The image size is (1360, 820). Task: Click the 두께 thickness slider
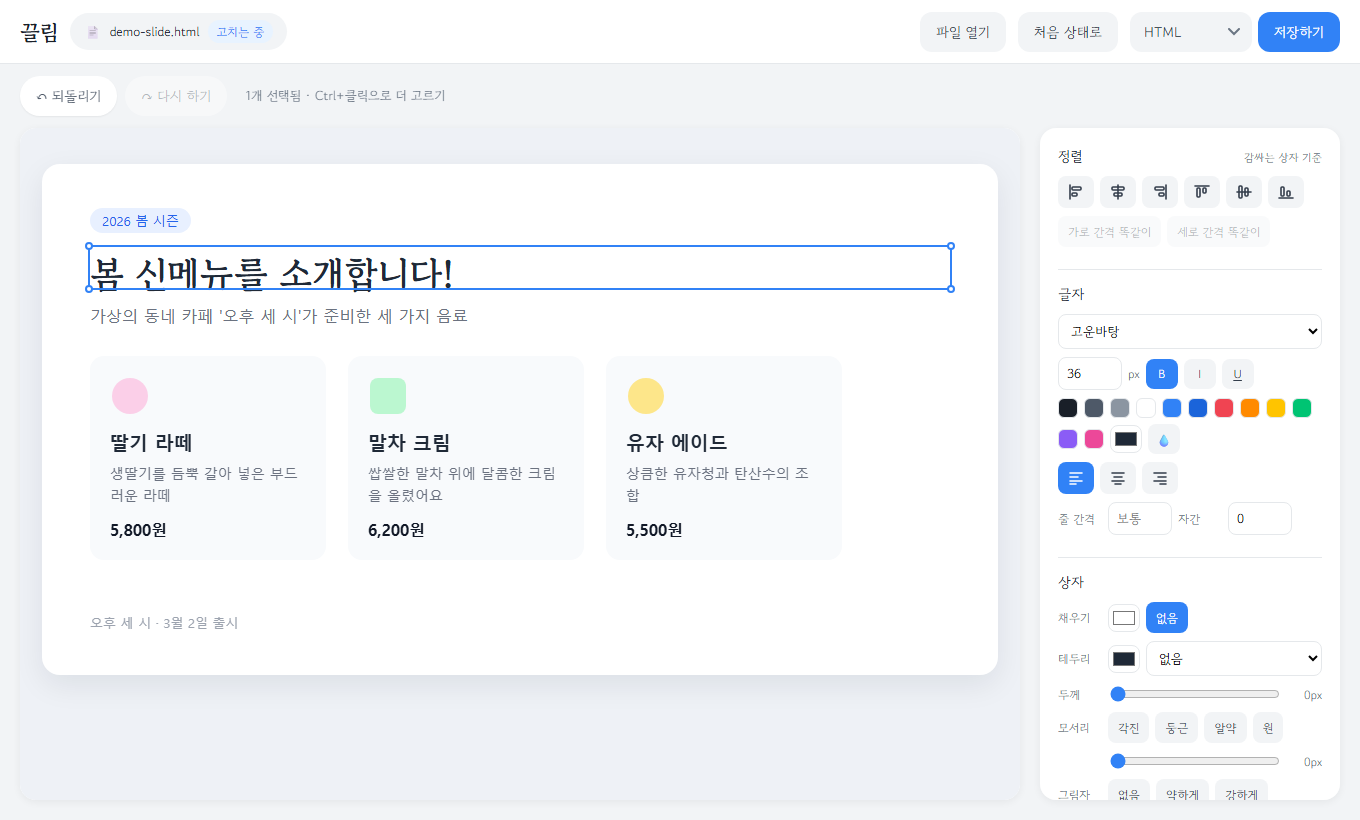[1195, 694]
